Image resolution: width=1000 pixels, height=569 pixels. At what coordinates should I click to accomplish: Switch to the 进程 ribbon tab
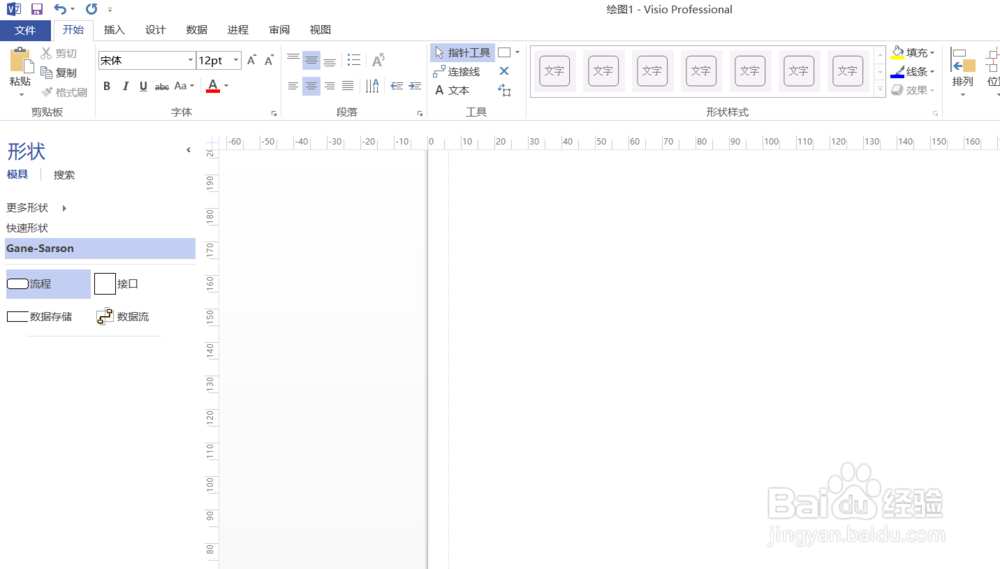238,30
